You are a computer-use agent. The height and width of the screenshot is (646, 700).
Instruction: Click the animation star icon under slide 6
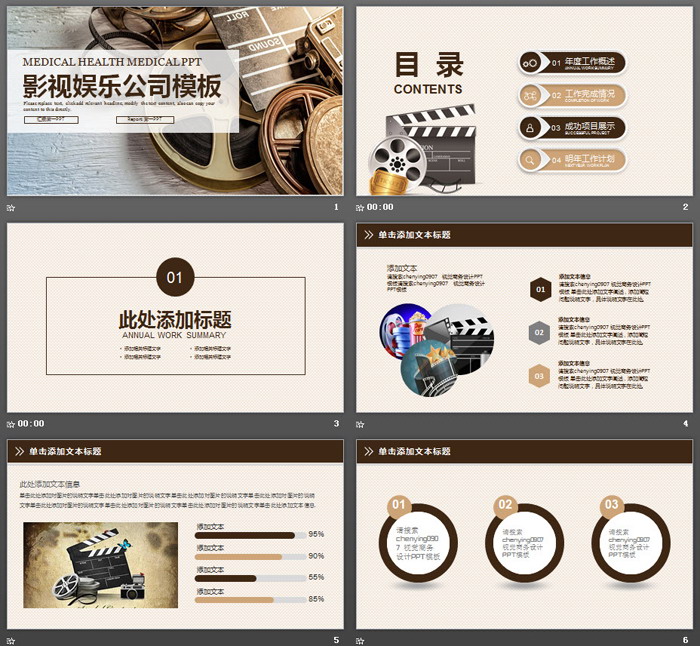[360, 641]
